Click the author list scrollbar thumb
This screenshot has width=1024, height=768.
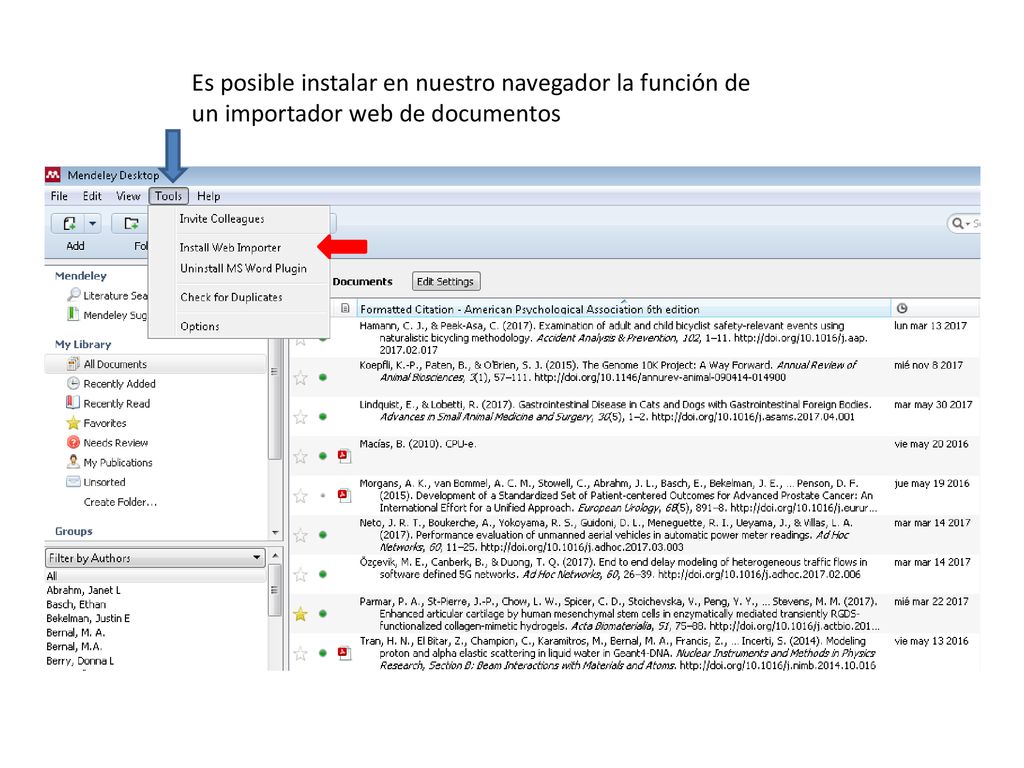click(x=275, y=590)
